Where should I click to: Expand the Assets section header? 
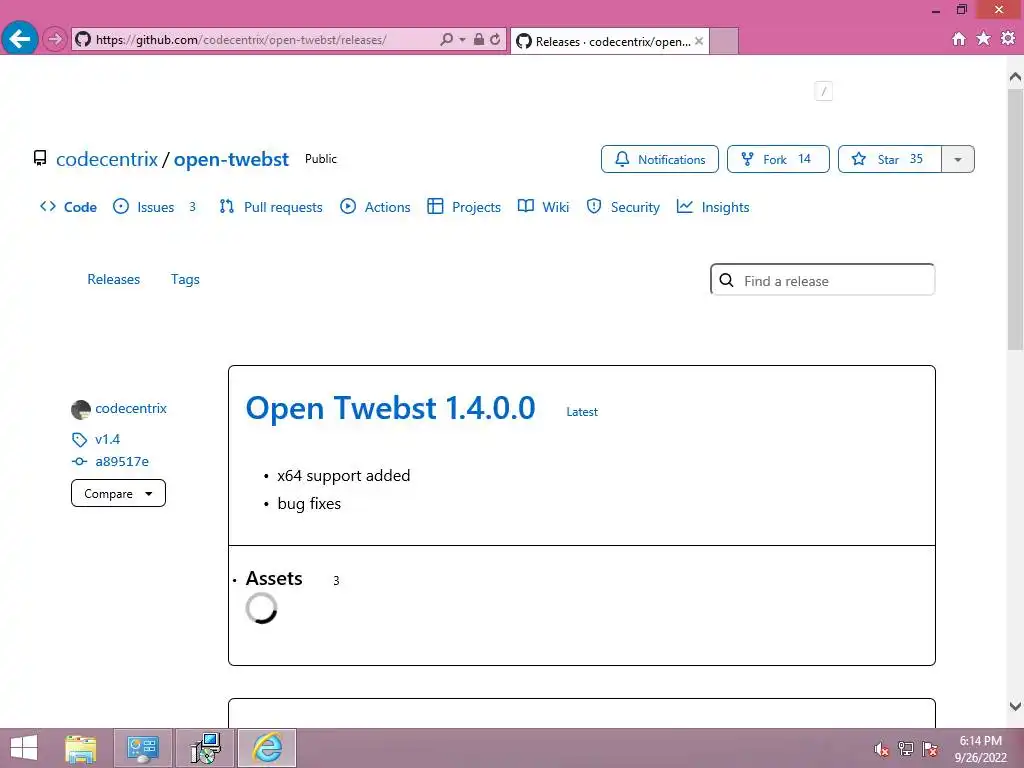coord(274,579)
